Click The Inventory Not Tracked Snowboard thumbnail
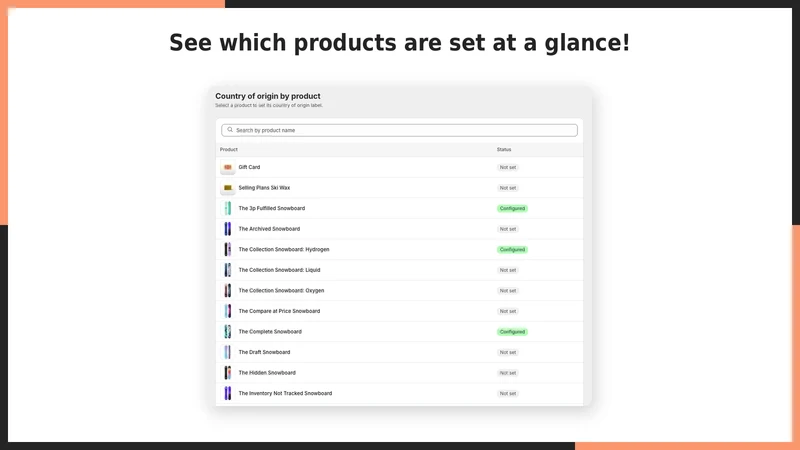This screenshot has height=450, width=800. tap(228, 393)
